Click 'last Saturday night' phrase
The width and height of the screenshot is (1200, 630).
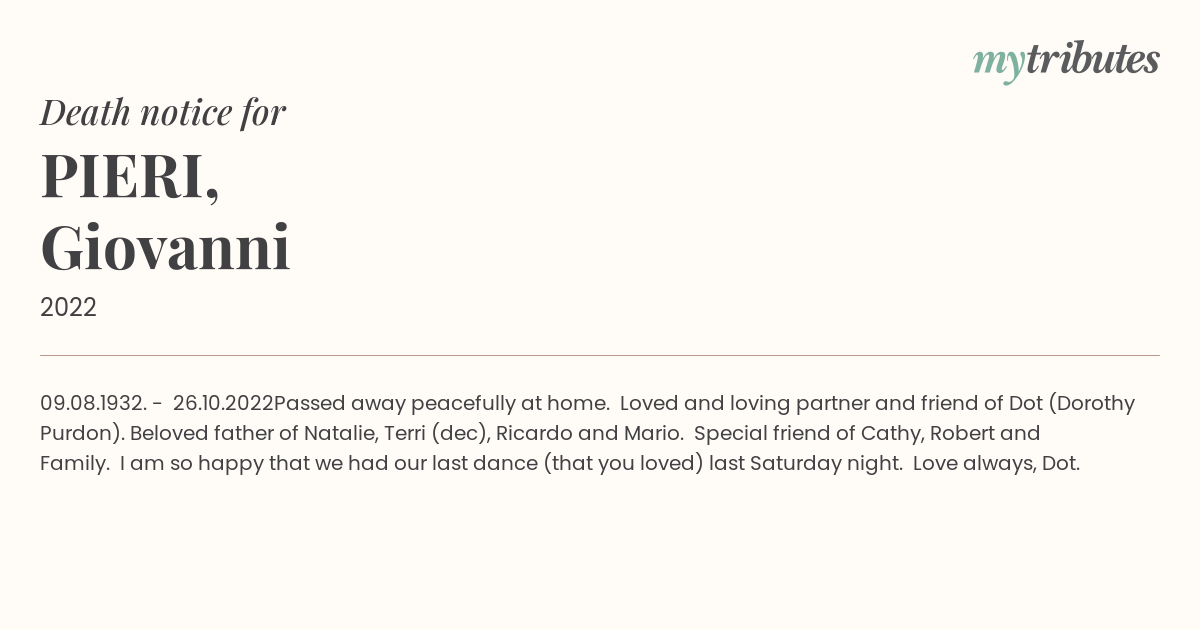(805, 464)
